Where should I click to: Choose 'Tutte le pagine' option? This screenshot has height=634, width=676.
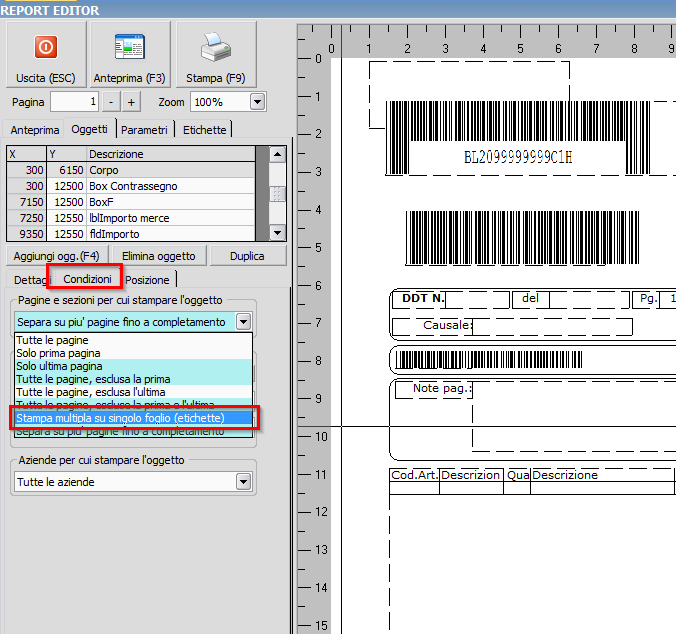click(133, 340)
